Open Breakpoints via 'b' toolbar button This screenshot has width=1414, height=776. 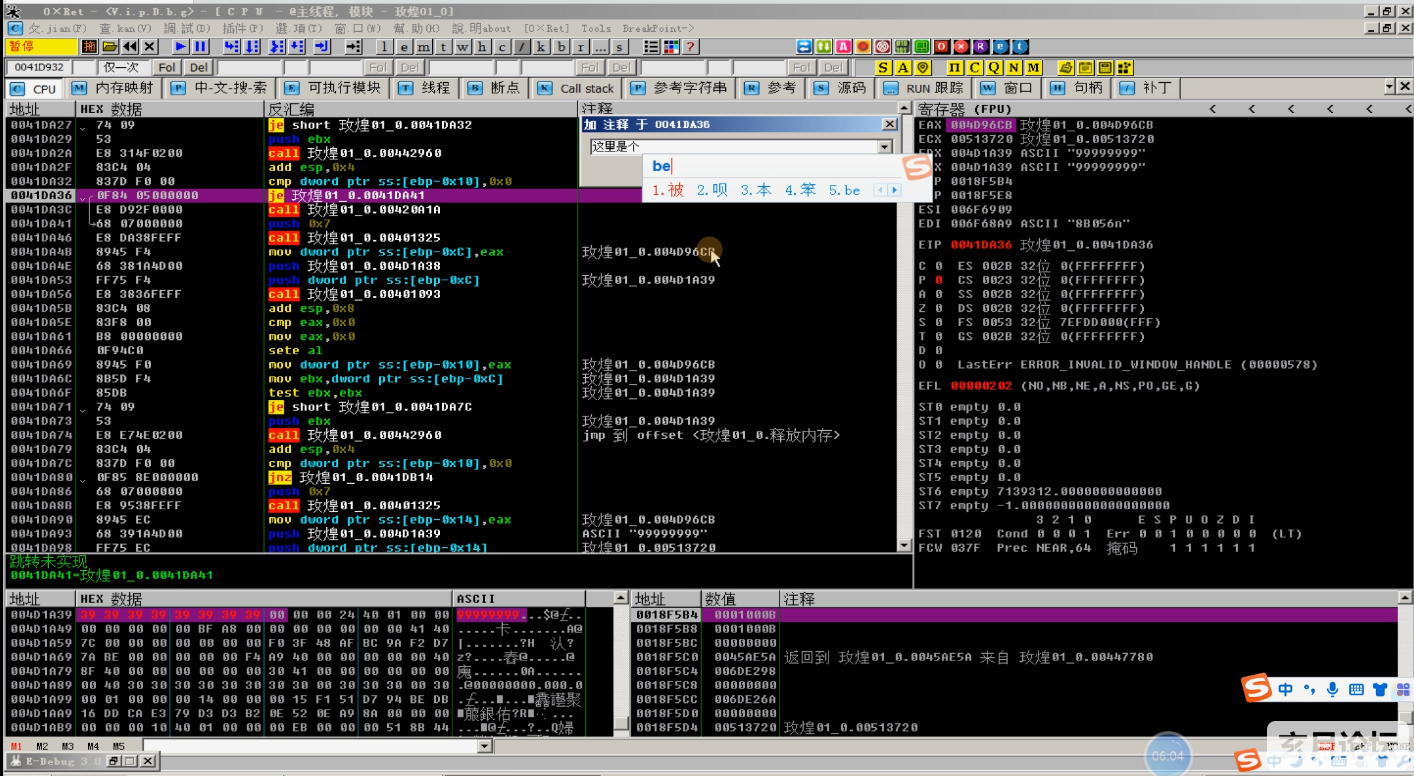coord(560,47)
